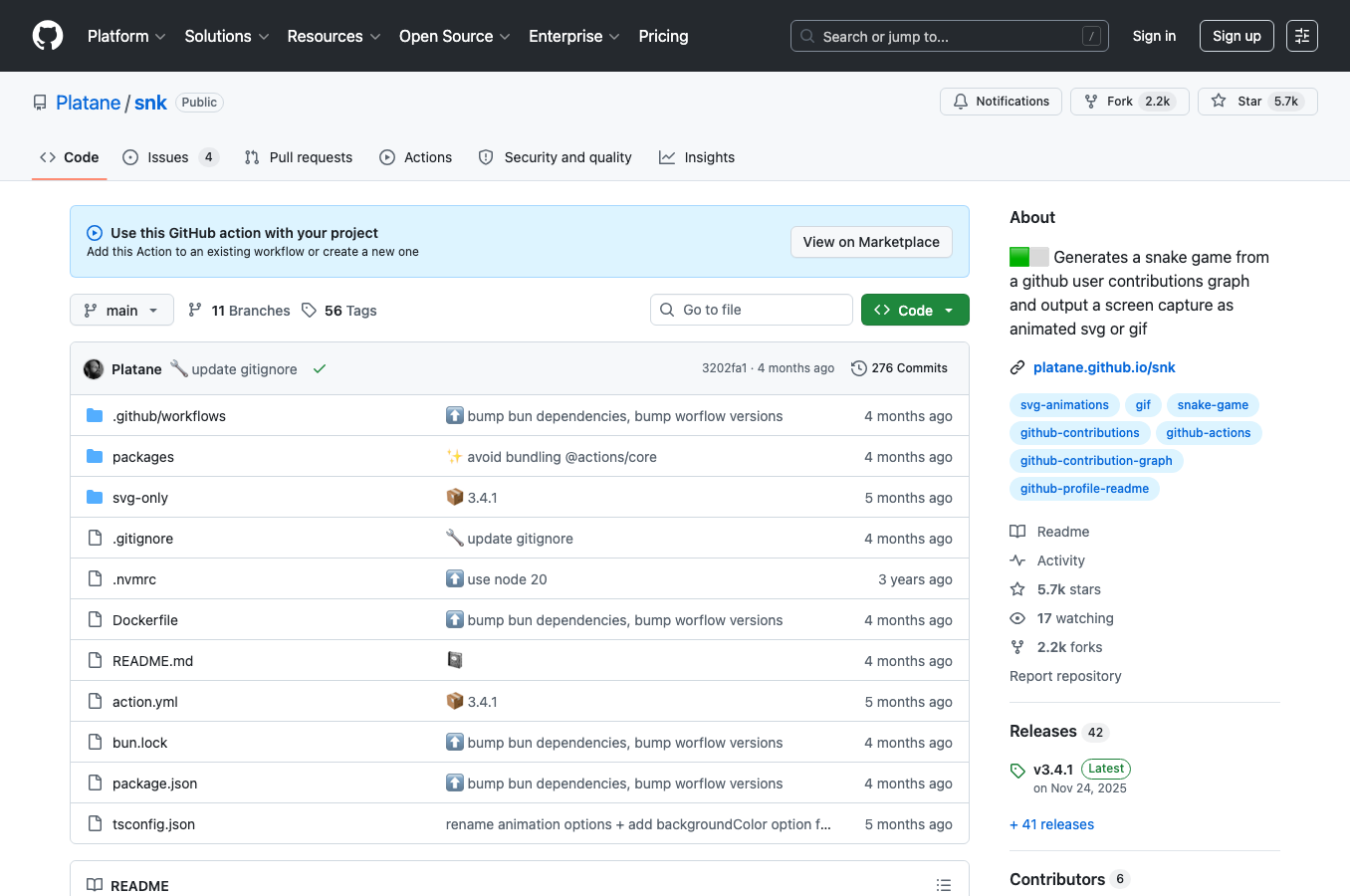
Task: Switch to the Pull requests tab
Action: tap(299, 157)
